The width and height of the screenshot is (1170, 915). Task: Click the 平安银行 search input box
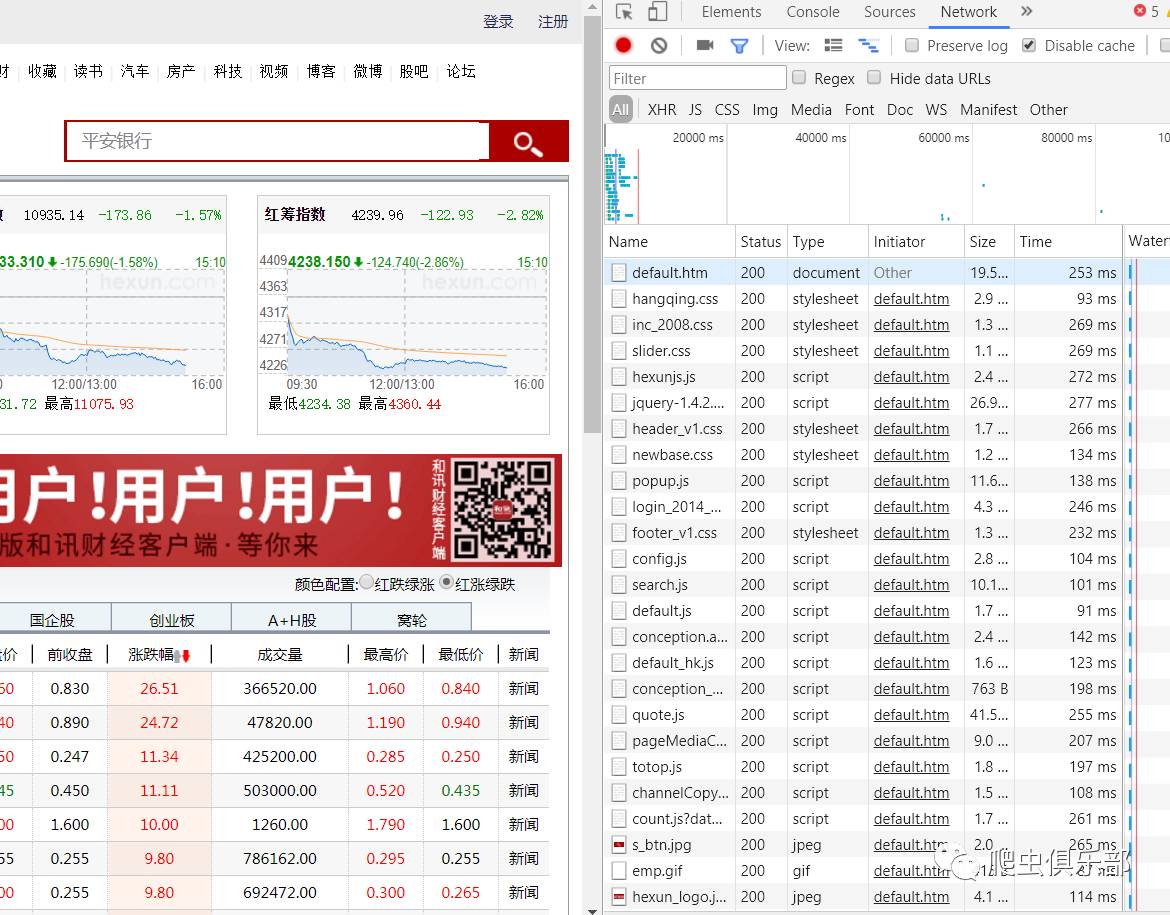coord(278,140)
